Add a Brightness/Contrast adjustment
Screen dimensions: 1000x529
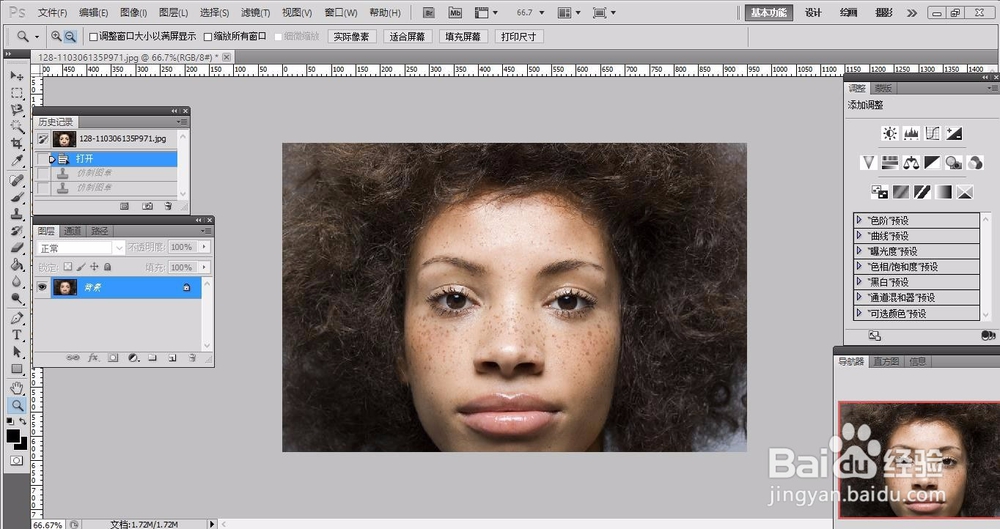pos(890,133)
